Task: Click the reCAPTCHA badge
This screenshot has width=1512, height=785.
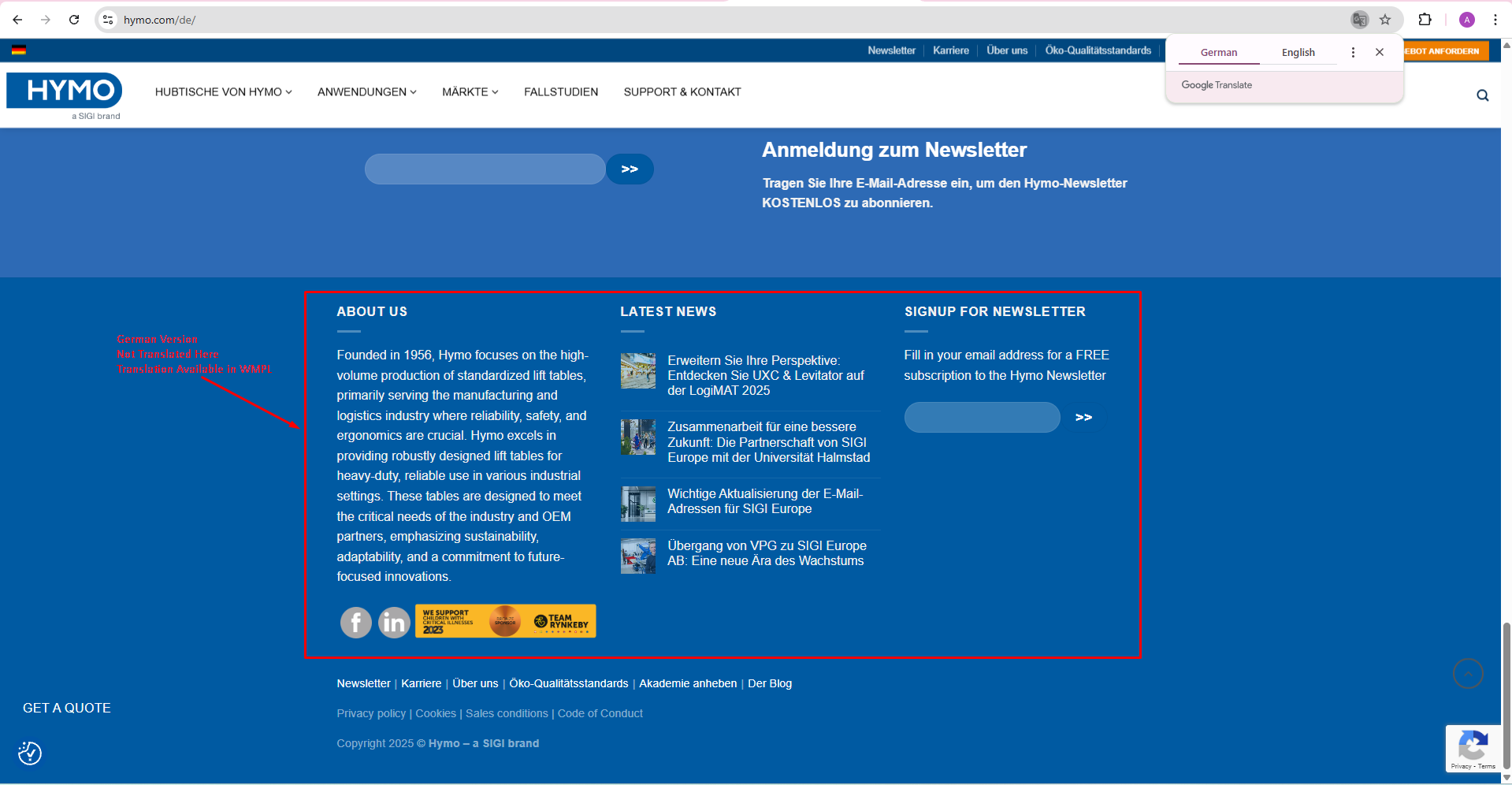Action: (x=1473, y=748)
